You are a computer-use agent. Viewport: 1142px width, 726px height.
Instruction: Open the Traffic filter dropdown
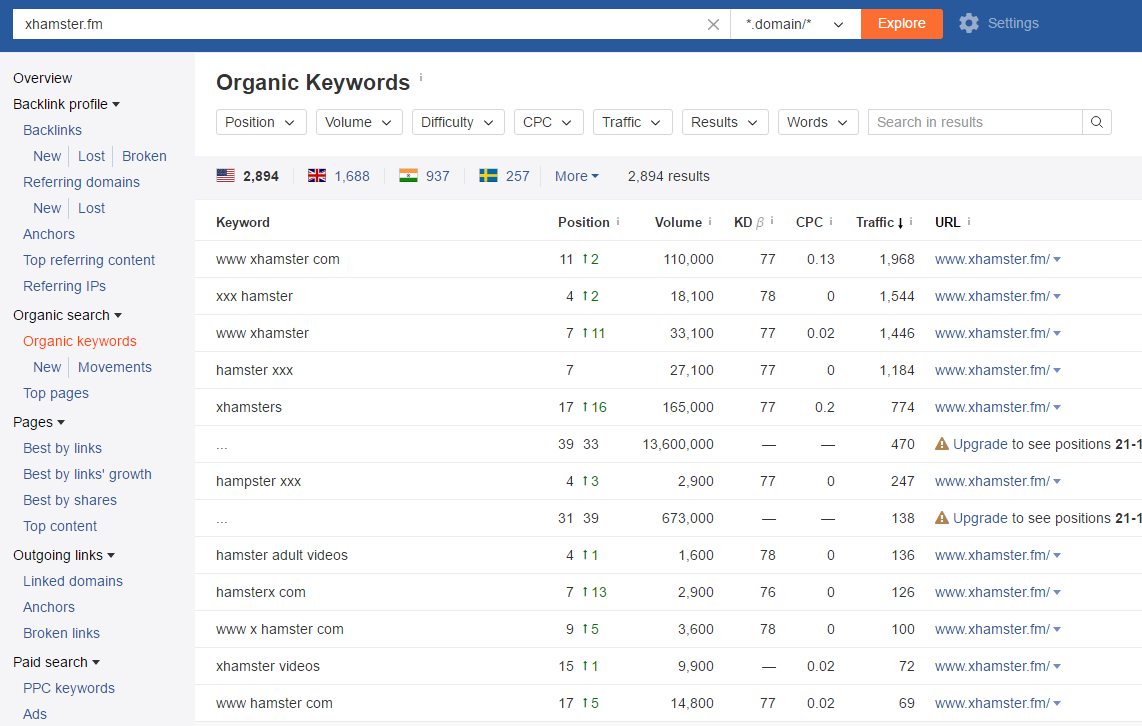point(631,122)
